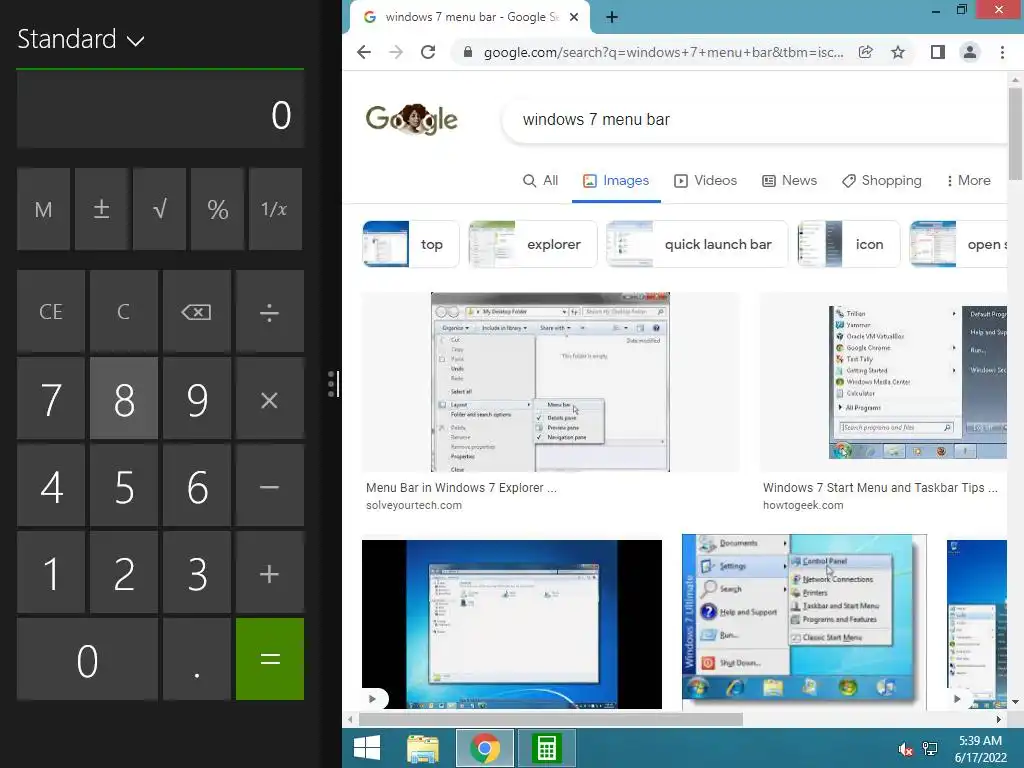
Task: Share this page from the address bar
Action: [x=865, y=52]
